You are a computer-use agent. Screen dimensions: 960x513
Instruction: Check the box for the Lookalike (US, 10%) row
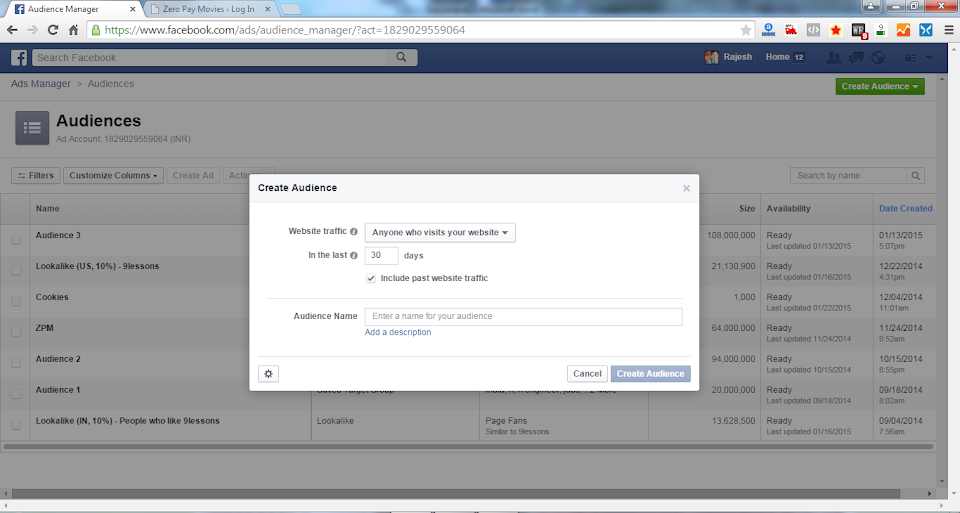coord(16,271)
